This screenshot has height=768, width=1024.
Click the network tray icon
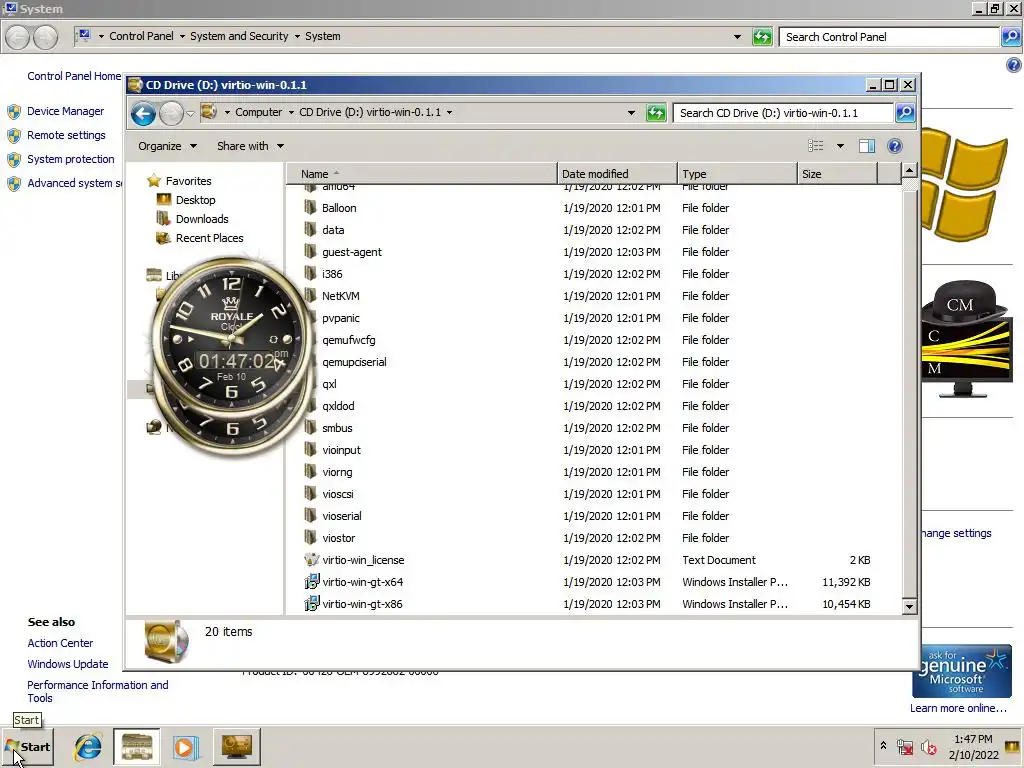click(905, 746)
